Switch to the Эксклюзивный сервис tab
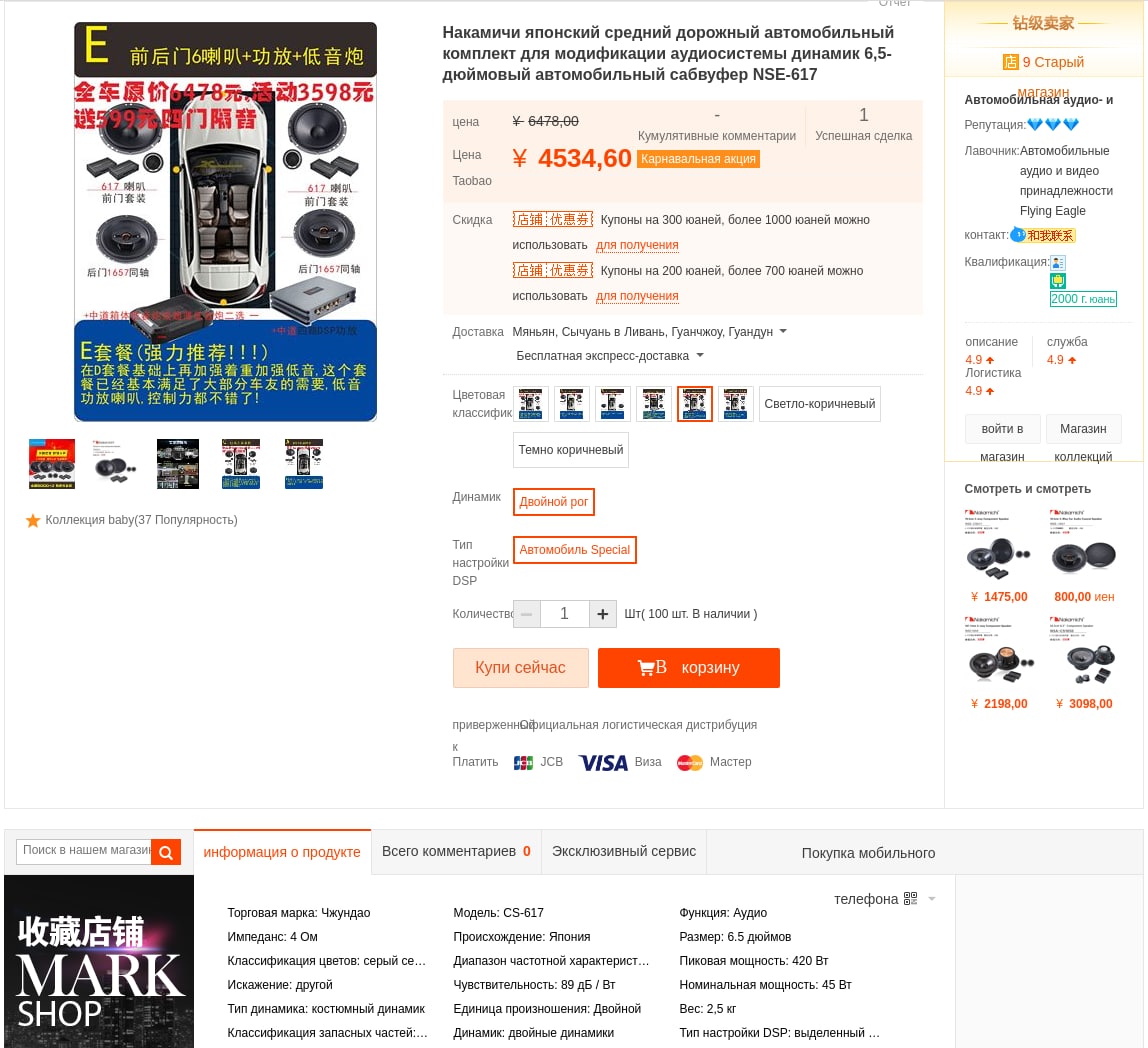This screenshot has height=1048, width=1148. (624, 852)
